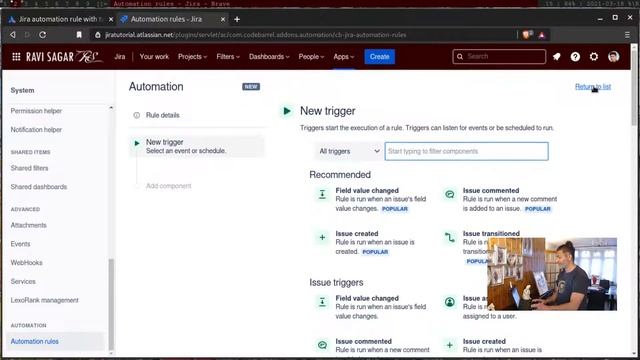Click the sidebar vertical scrollbar
640x360 pixels.
[111, 304]
